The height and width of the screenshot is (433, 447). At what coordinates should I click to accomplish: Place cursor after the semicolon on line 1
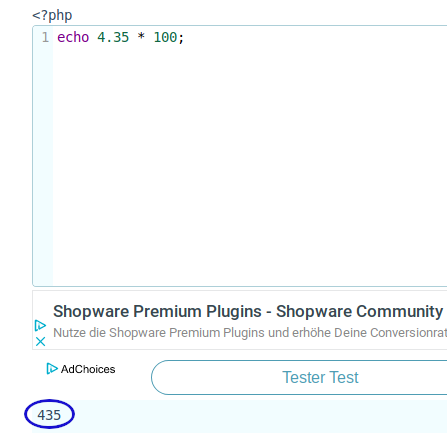185,37
